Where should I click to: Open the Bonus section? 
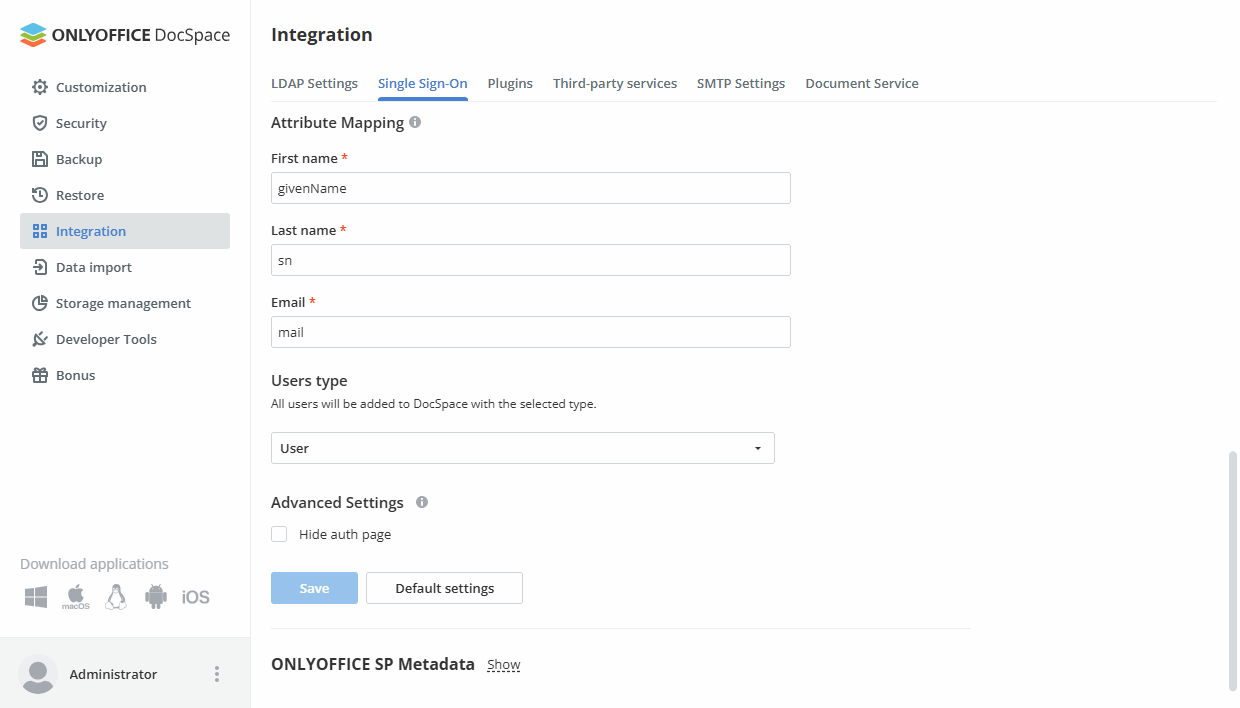(x=76, y=375)
